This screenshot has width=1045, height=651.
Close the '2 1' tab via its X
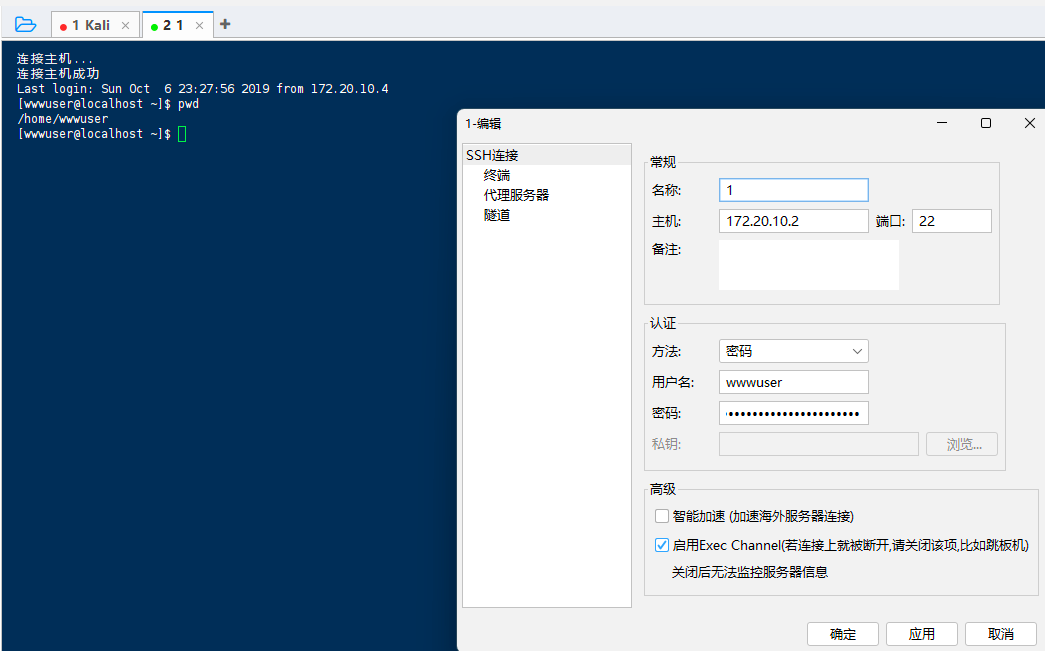[x=199, y=26]
